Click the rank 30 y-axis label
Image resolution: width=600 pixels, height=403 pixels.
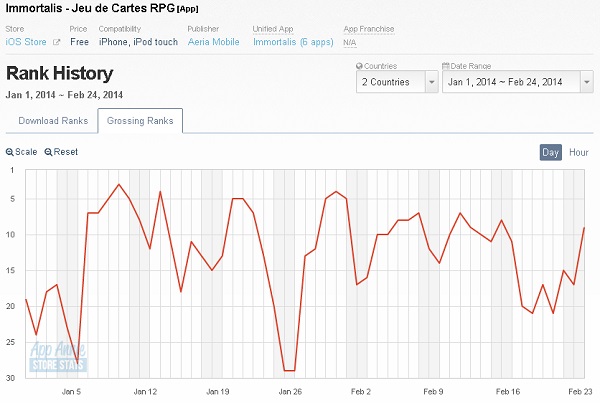click(10, 378)
